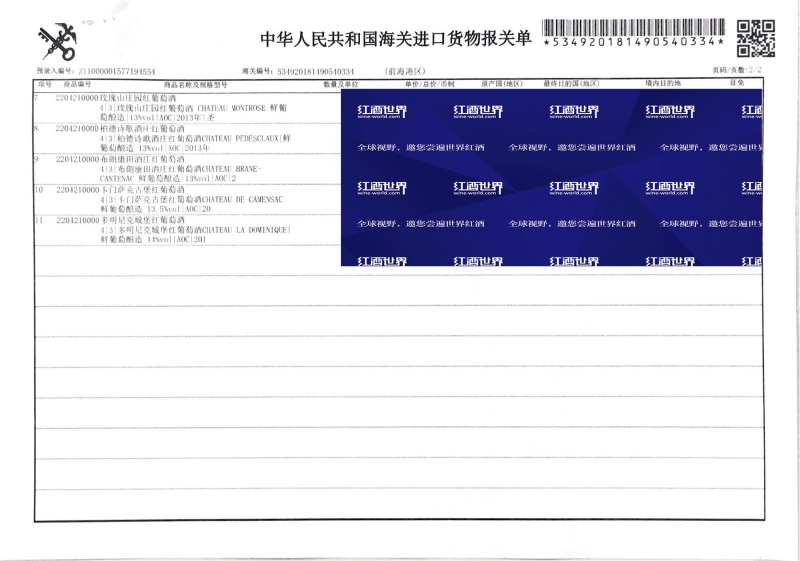Click the 原产国(地区) column header
Screen dimensions: 800x561
pos(502,84)
